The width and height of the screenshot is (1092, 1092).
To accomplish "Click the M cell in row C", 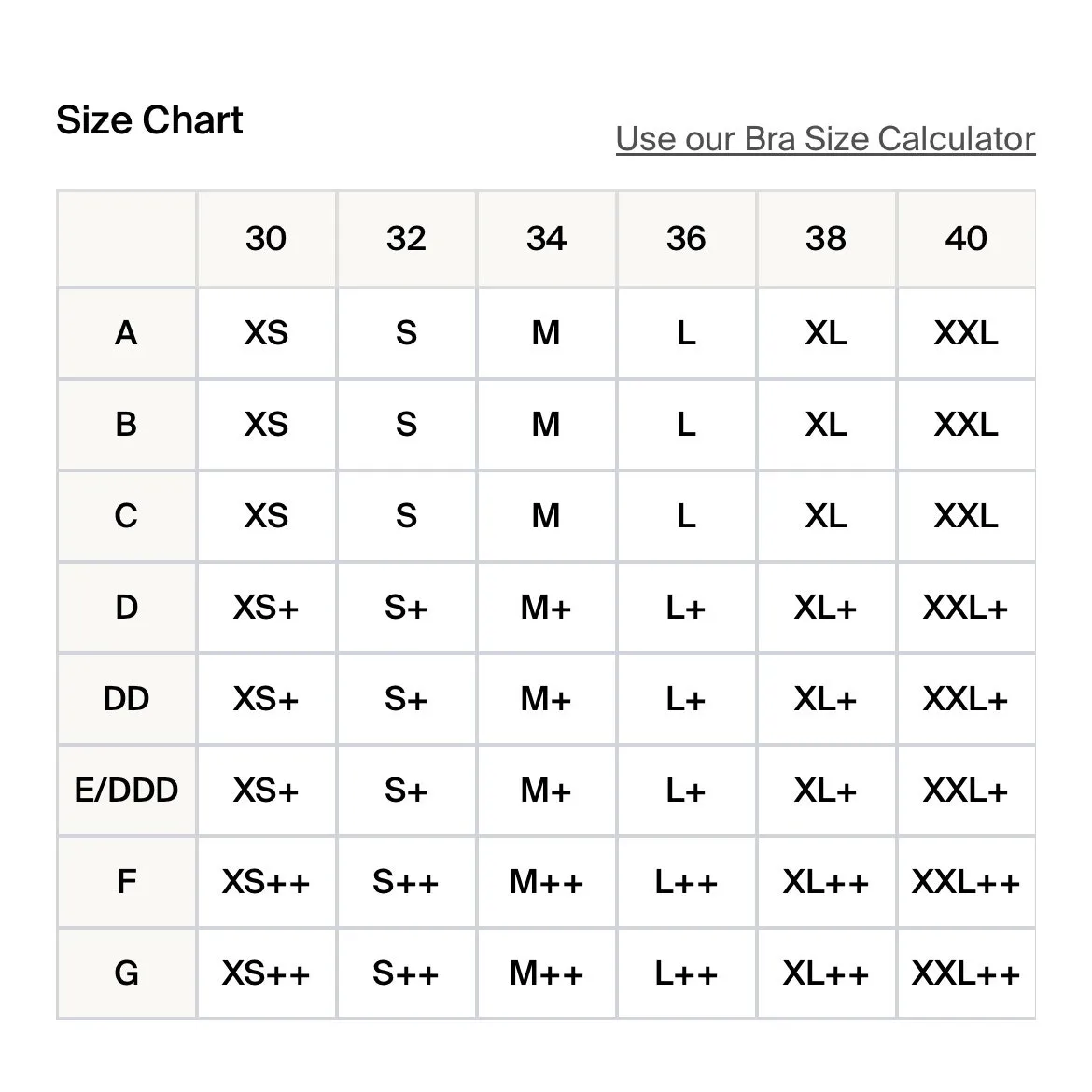I will coord(546,516).
